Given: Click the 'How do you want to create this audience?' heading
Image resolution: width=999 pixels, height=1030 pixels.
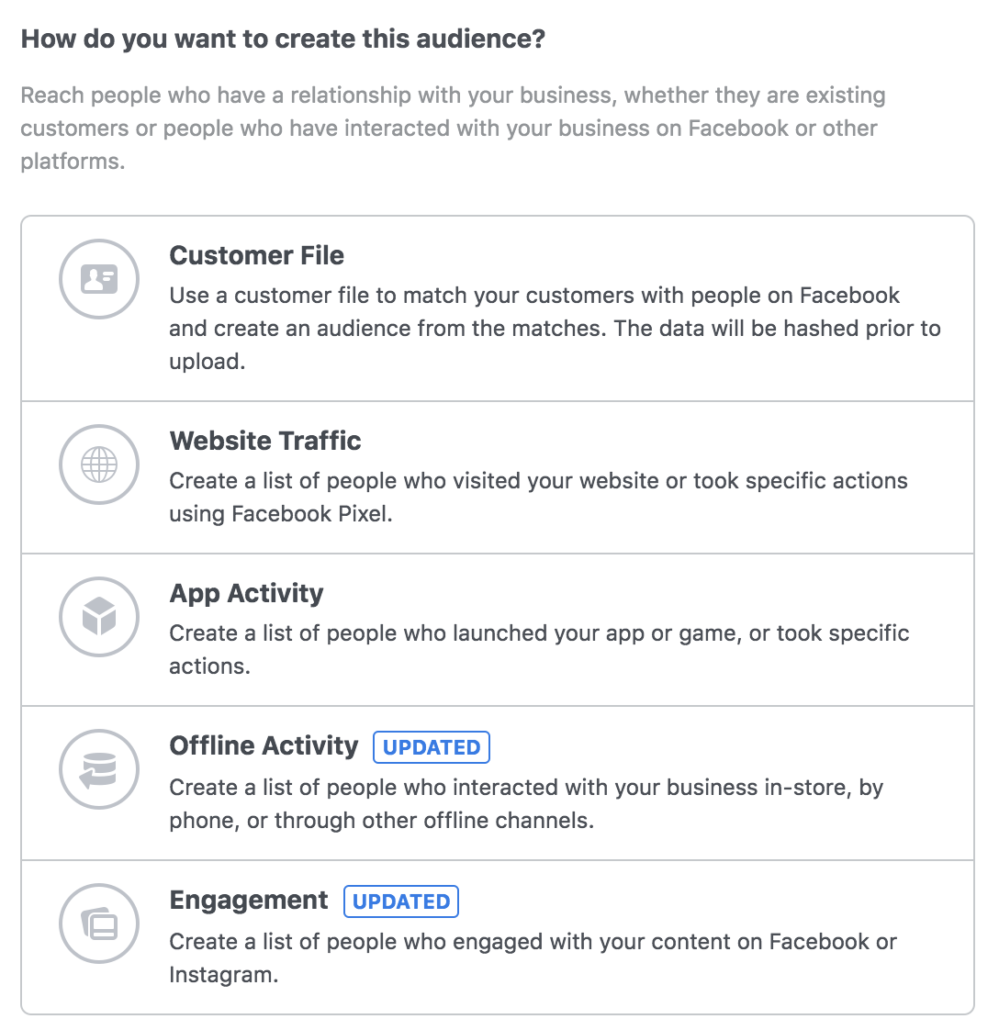Looking at the screenshot, I should [x=283, y=39].
